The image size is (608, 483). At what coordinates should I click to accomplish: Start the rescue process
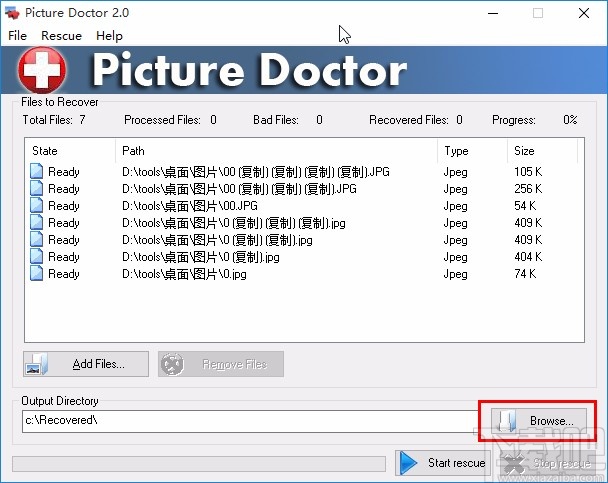pyautogui.click(x=443, y=463)
